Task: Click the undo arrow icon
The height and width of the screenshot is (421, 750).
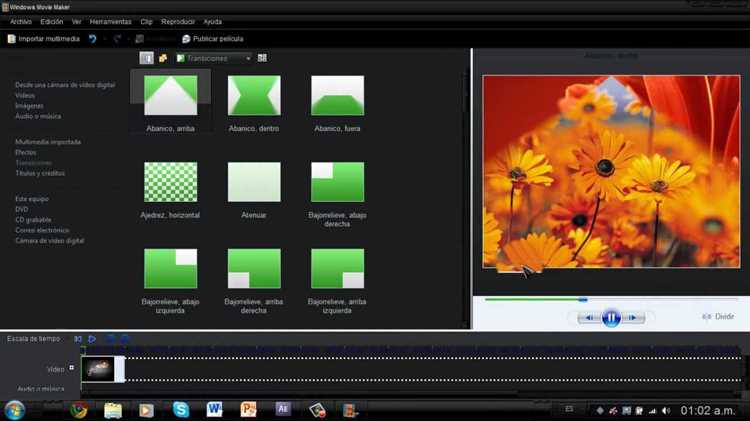Action: click(x=92, y=39)
